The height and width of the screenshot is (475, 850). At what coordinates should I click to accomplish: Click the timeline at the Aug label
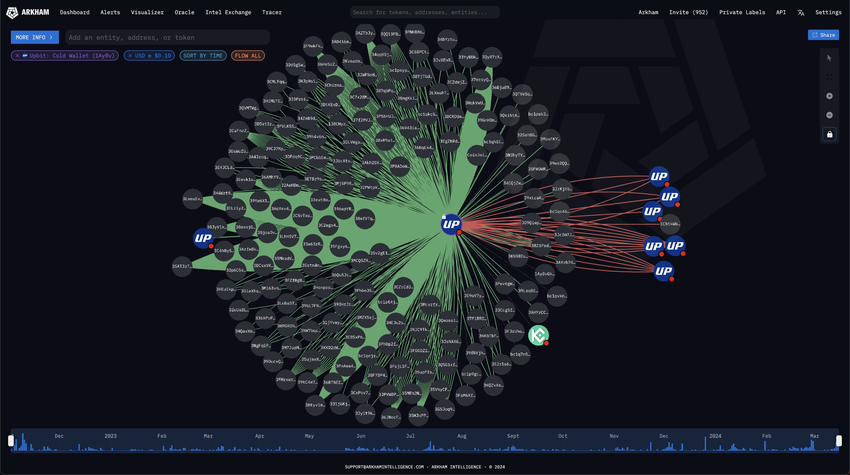pos(461,435)
